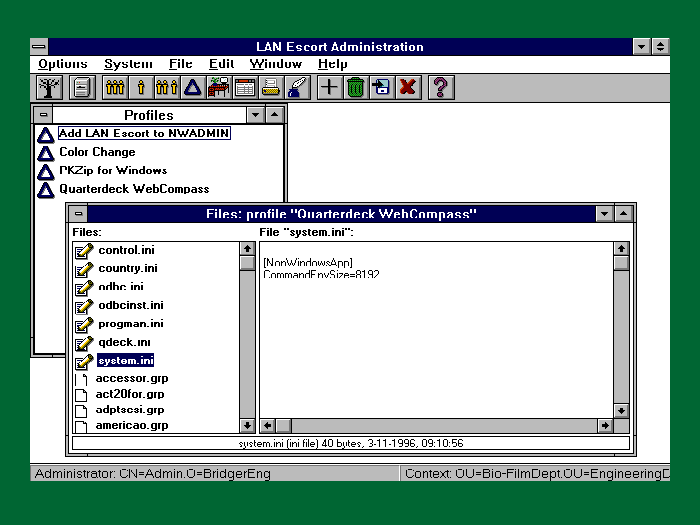Select the Color Change profile
This screenshot has height=525, width=700.
coord(97,152)
